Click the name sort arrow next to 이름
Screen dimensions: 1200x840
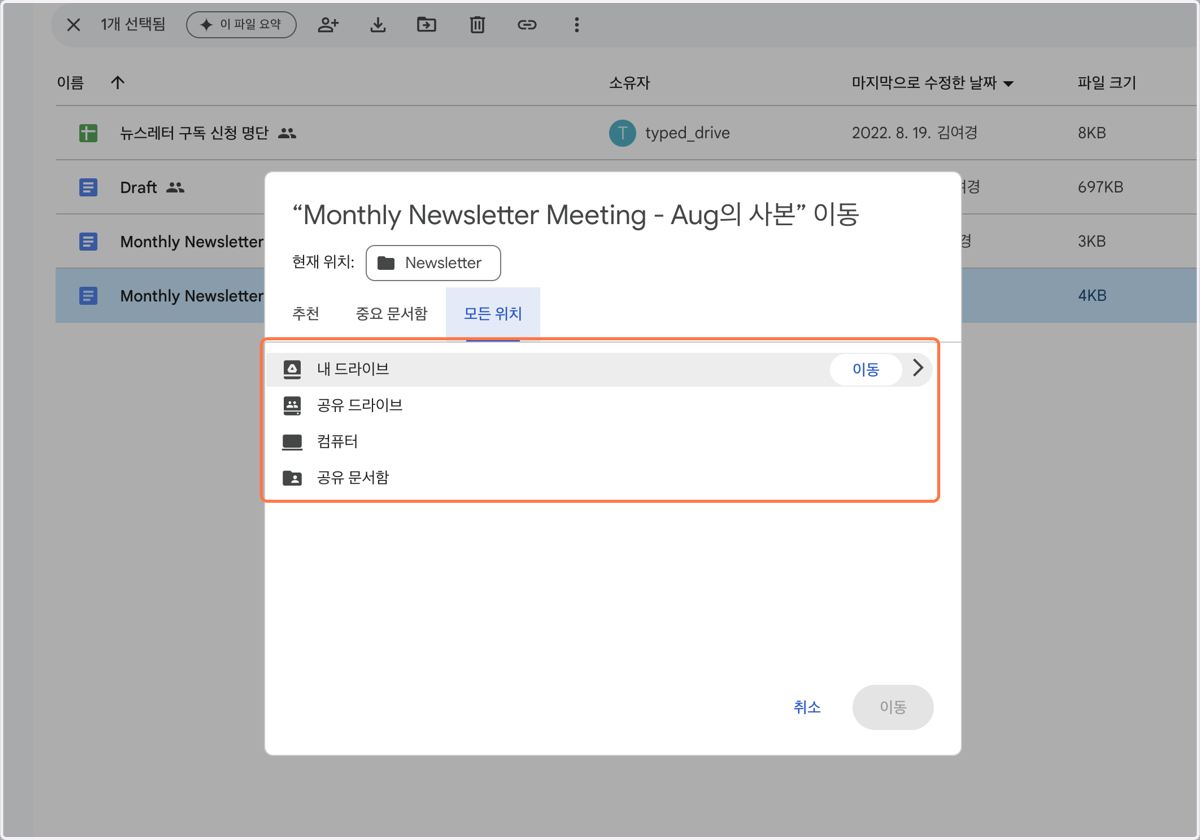click(118, 83)
